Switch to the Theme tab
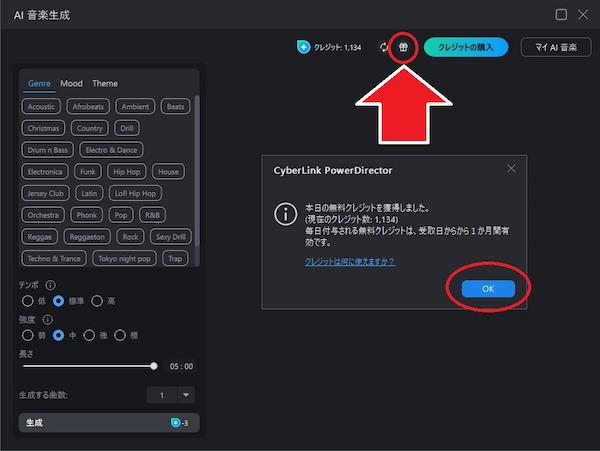The image size is (600, 451). coord(105,83)
